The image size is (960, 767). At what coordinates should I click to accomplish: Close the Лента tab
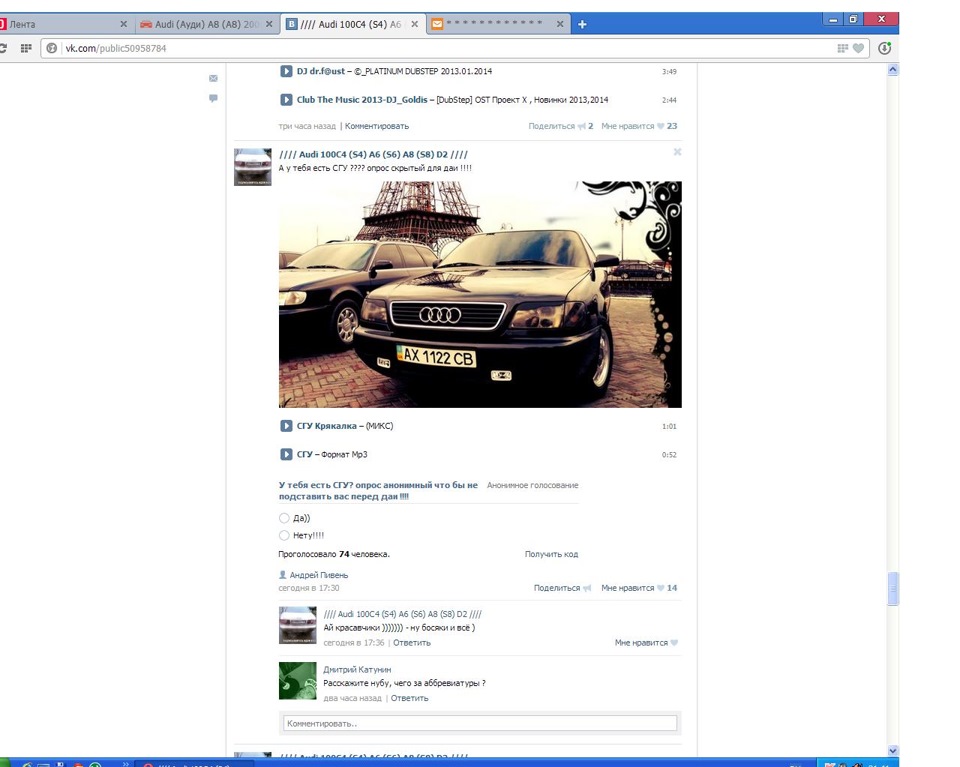coord(124,24)
